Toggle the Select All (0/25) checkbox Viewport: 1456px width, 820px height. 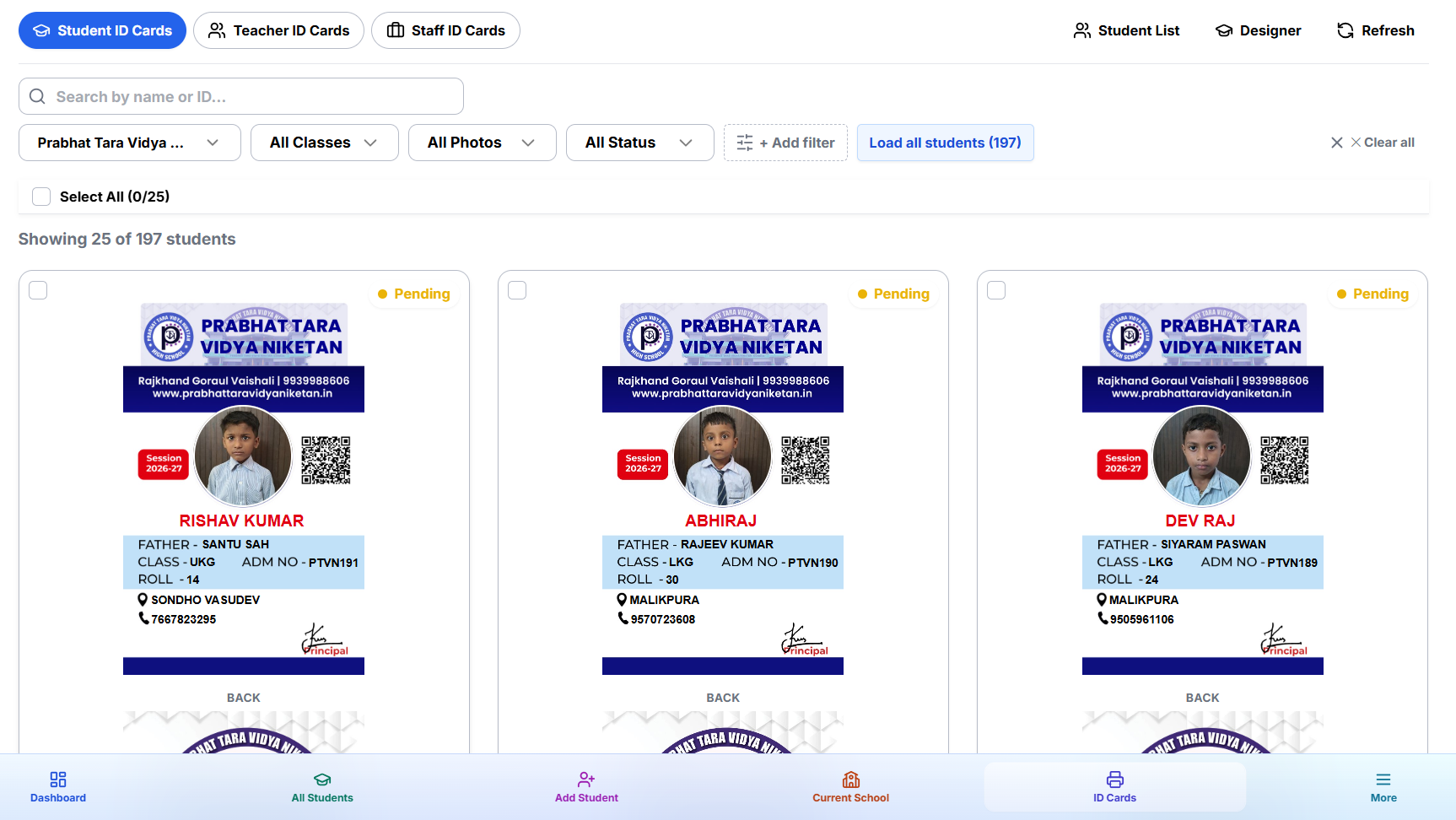(x=41, y=197)
